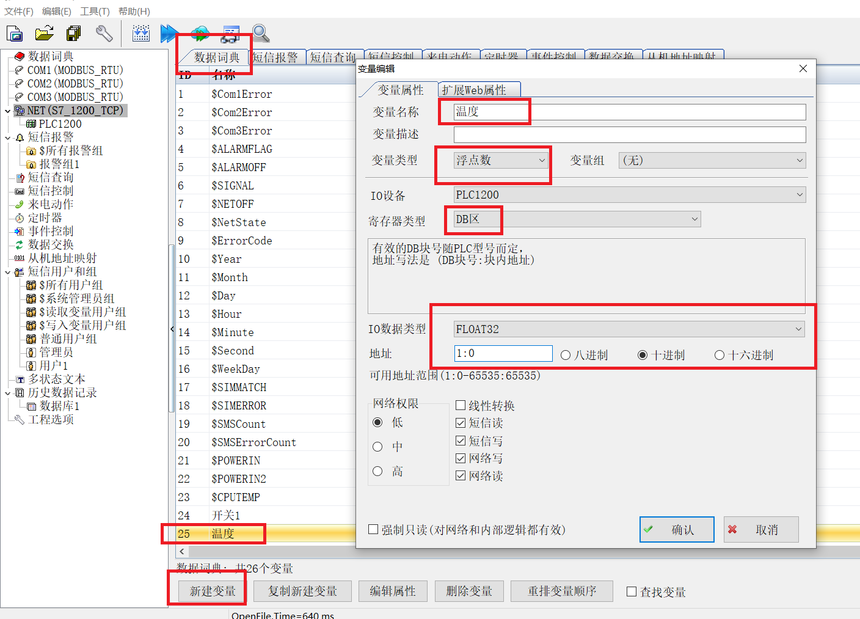Click 删除变量 button
The width and height of the screenshot is (860, 619).
click(x=468, y=591)
